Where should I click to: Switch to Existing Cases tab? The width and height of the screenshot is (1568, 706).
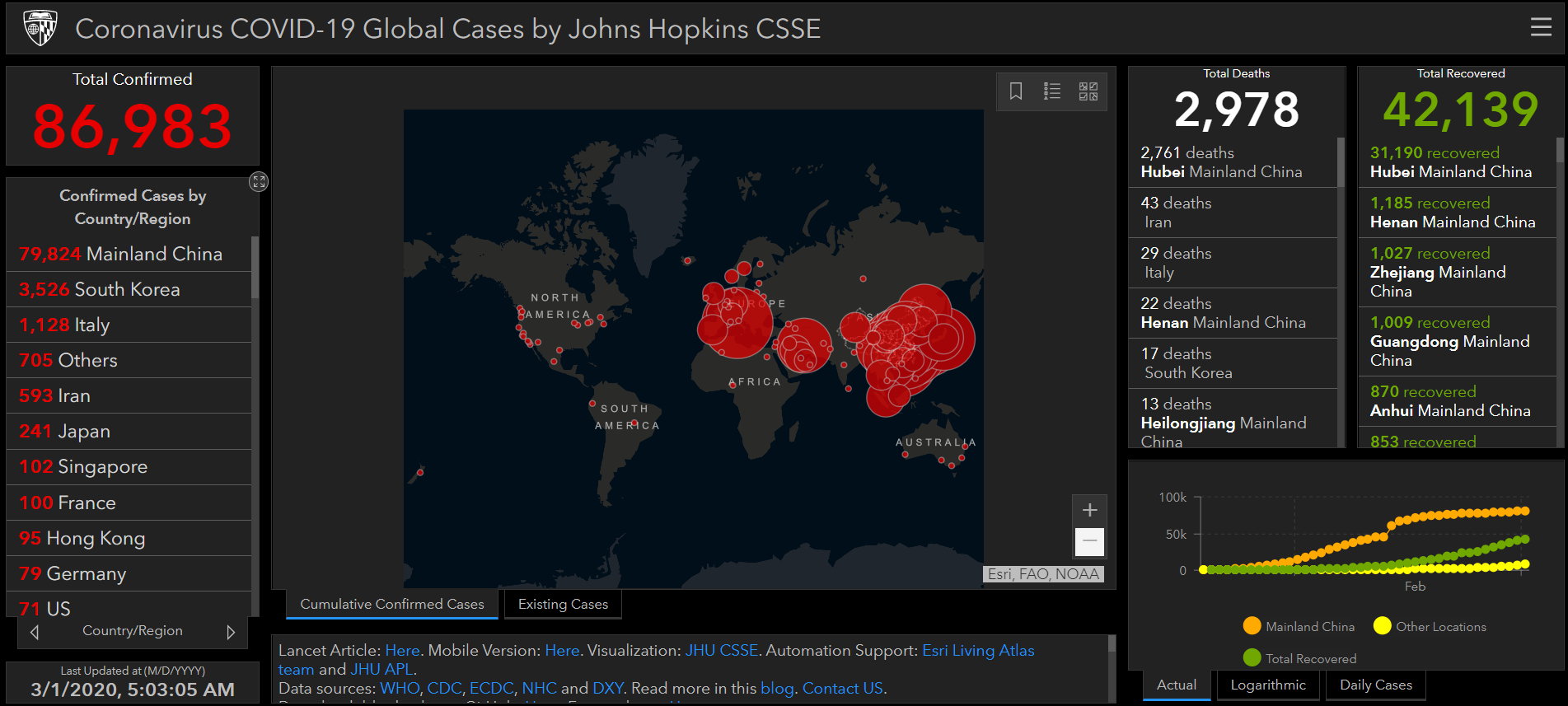coord(563,604)
